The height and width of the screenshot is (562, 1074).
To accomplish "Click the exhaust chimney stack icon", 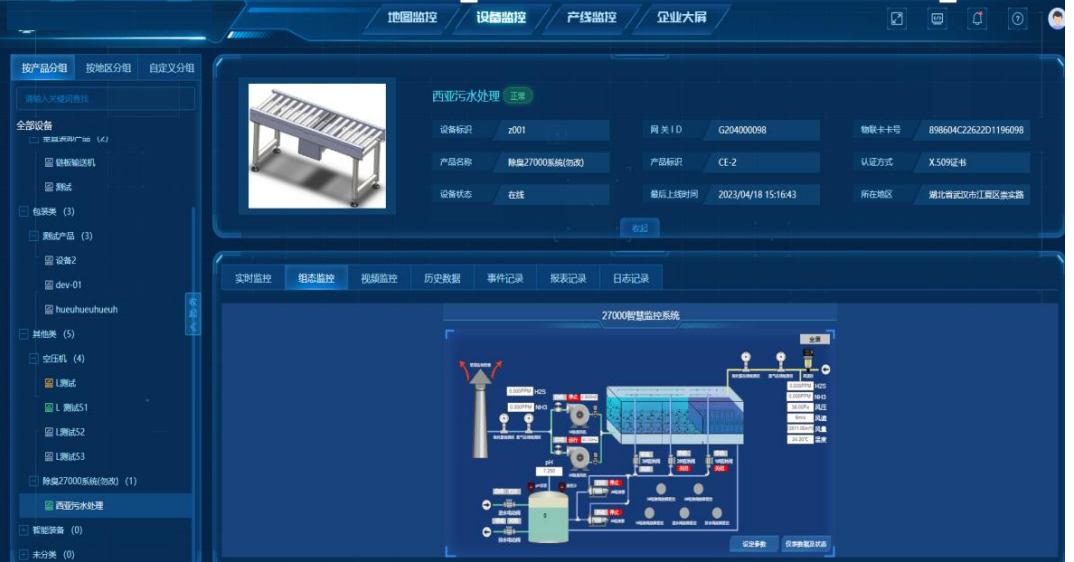I will click(480, 412).
